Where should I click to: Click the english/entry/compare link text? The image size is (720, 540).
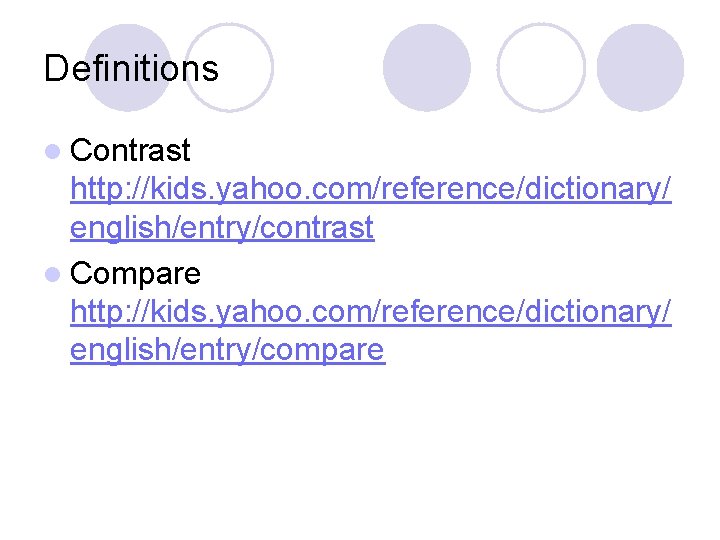(x=227, y=350)
